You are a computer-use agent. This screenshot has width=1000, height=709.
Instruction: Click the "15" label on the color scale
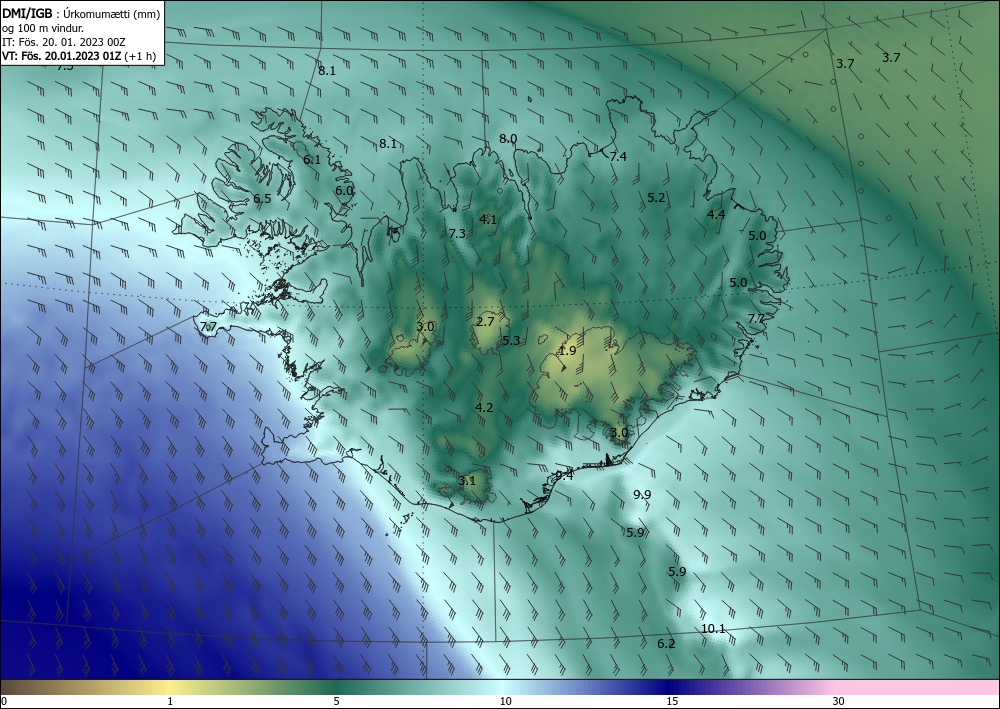672,701
